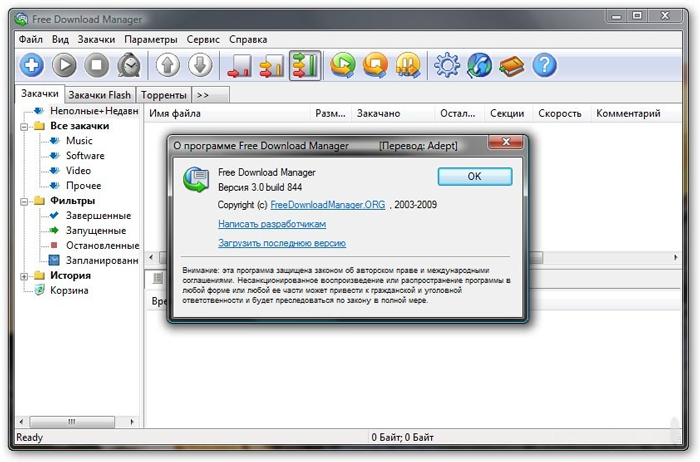Image resolution: width=700 pixels, height=462 pixels.
Task: Collapse the Фильтры tree node
Action: pos(24,202)
